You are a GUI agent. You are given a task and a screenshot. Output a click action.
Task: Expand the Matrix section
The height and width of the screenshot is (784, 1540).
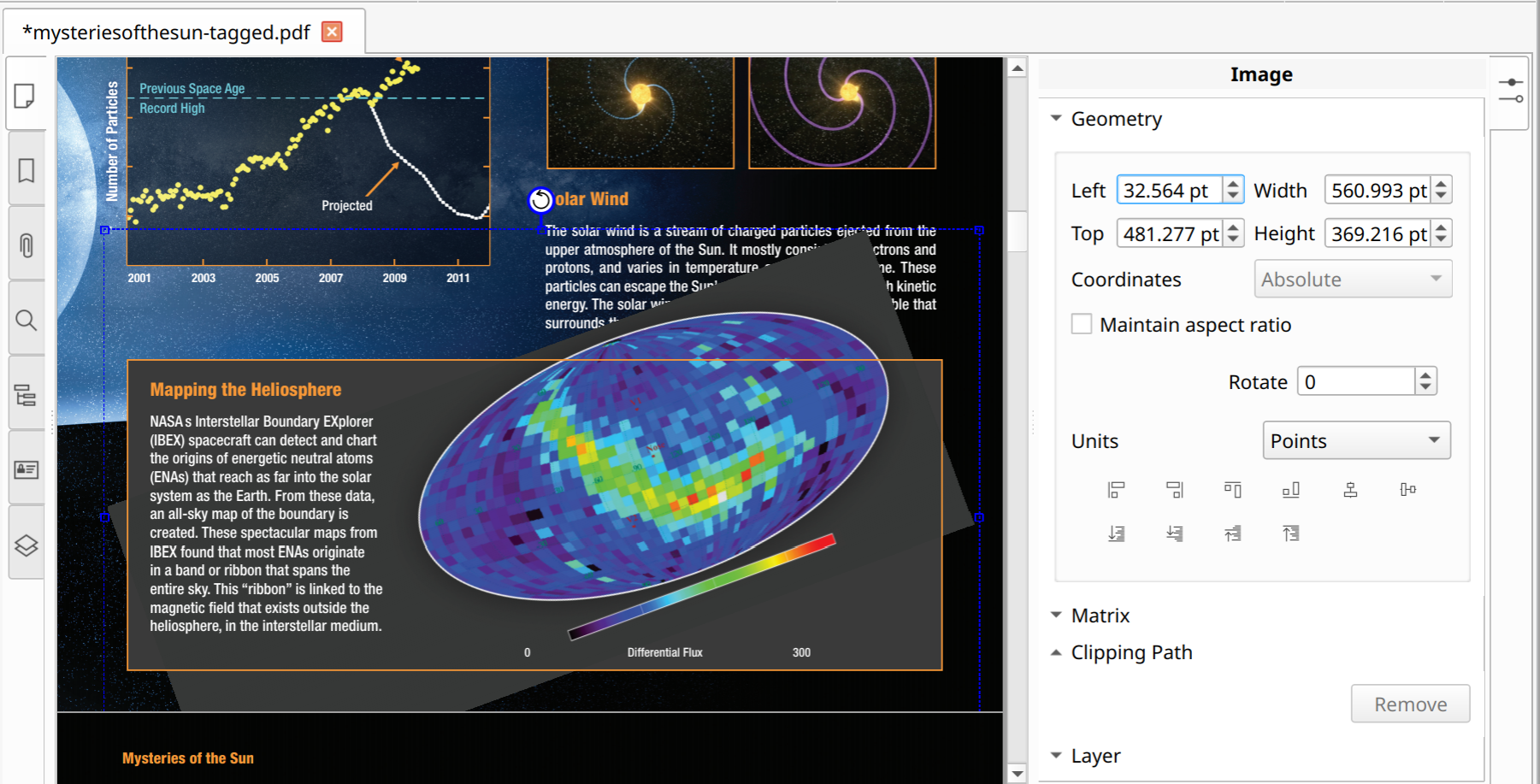point(1056,615)
